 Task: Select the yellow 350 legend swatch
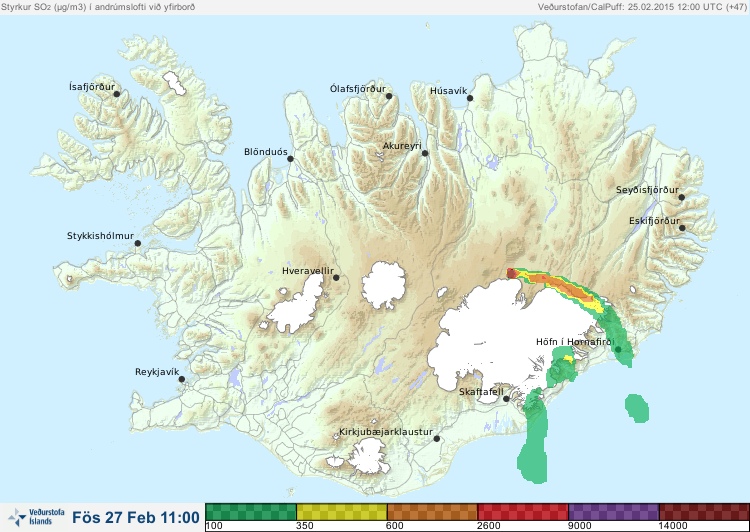coord(342,512)
